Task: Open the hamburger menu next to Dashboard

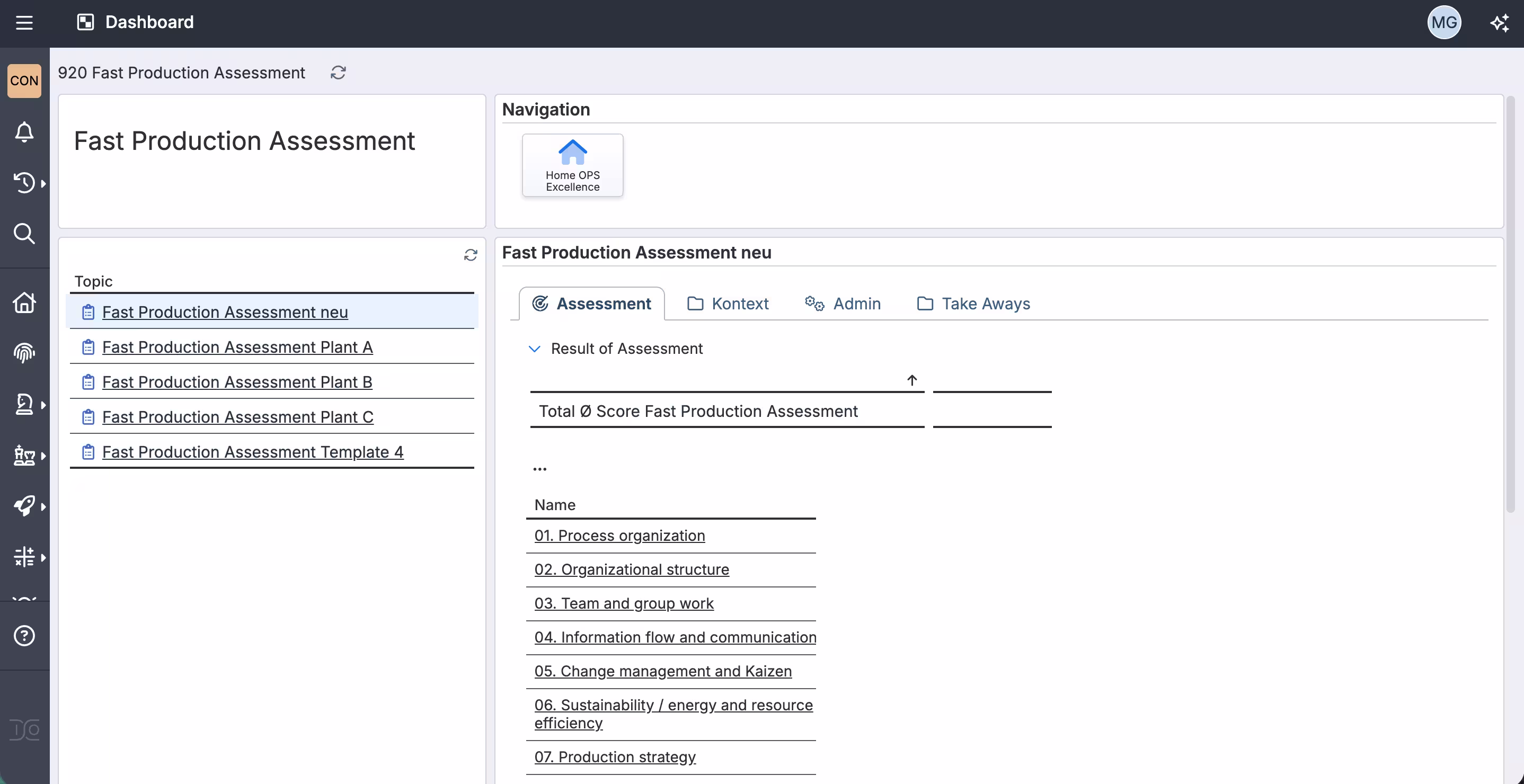Action: tap(24, 22)
